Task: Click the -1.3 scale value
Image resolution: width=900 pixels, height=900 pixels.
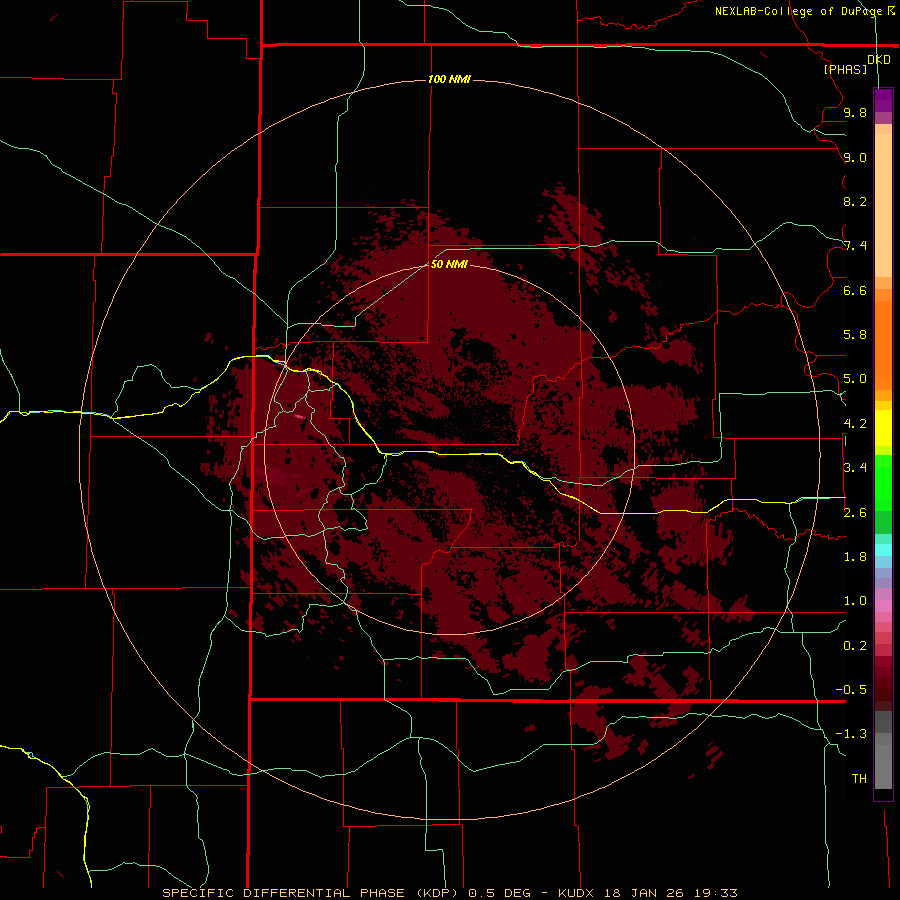Action: click(x=851, y=734)
